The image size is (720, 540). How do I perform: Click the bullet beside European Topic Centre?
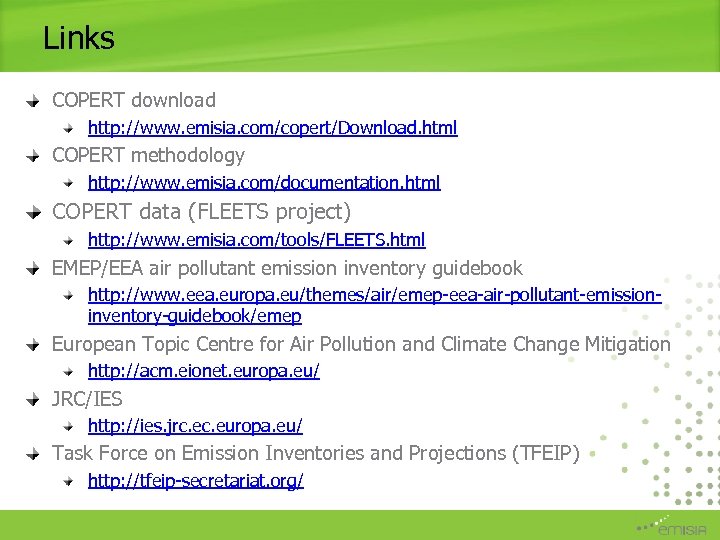point(33,344)
